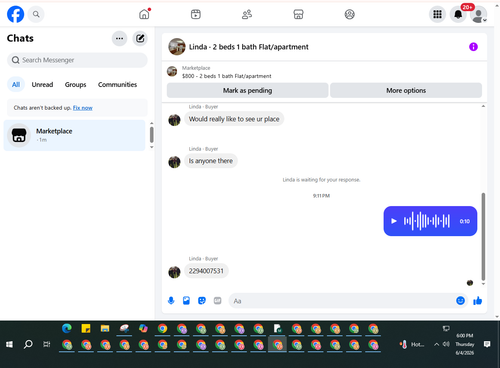The width and height of the screenshot is (500, 368).
Task: Play the voice message
Action: [x=394, y=221]
